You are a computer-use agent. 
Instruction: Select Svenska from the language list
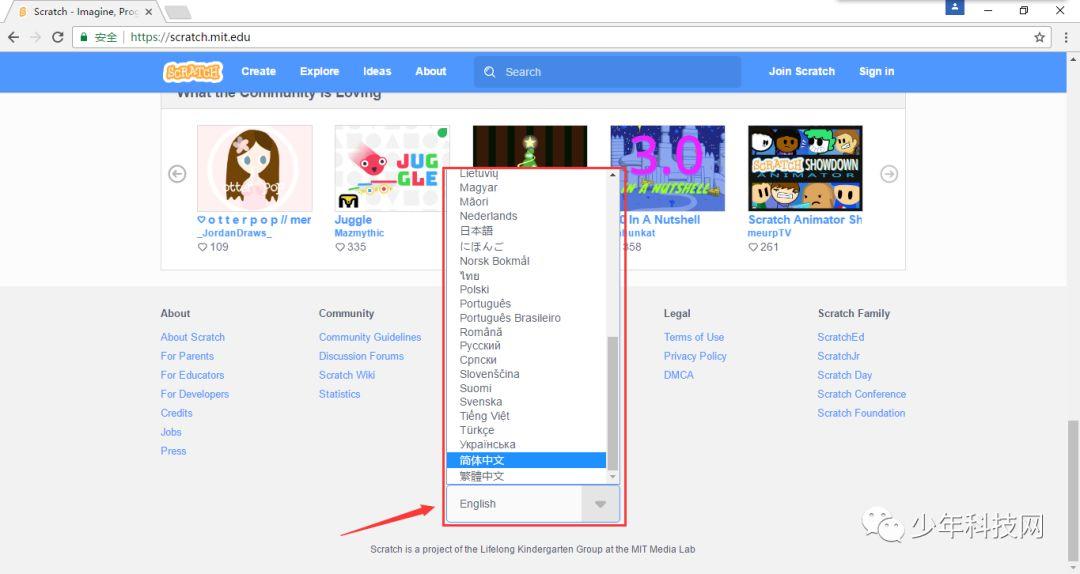[526, 402]
